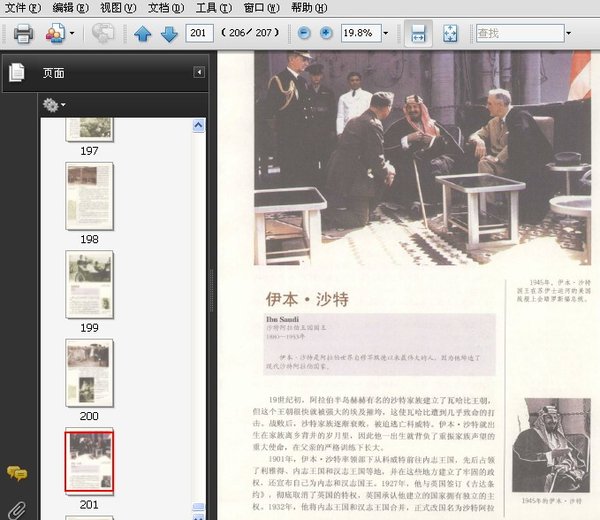
Task: Click the small 1945 portrait photo
Action: (551, 445)
